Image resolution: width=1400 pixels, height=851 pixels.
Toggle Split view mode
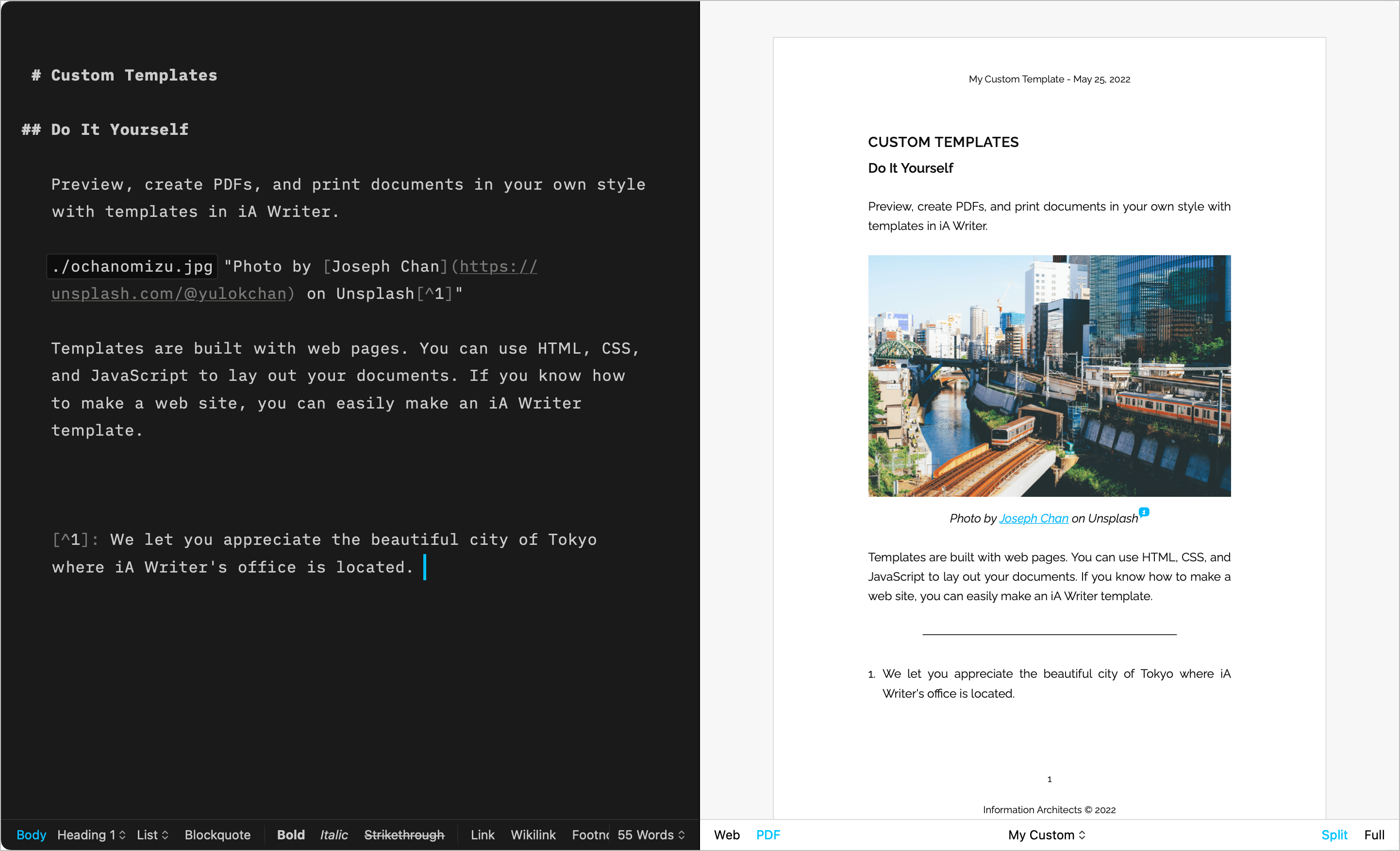point(1334,835)
